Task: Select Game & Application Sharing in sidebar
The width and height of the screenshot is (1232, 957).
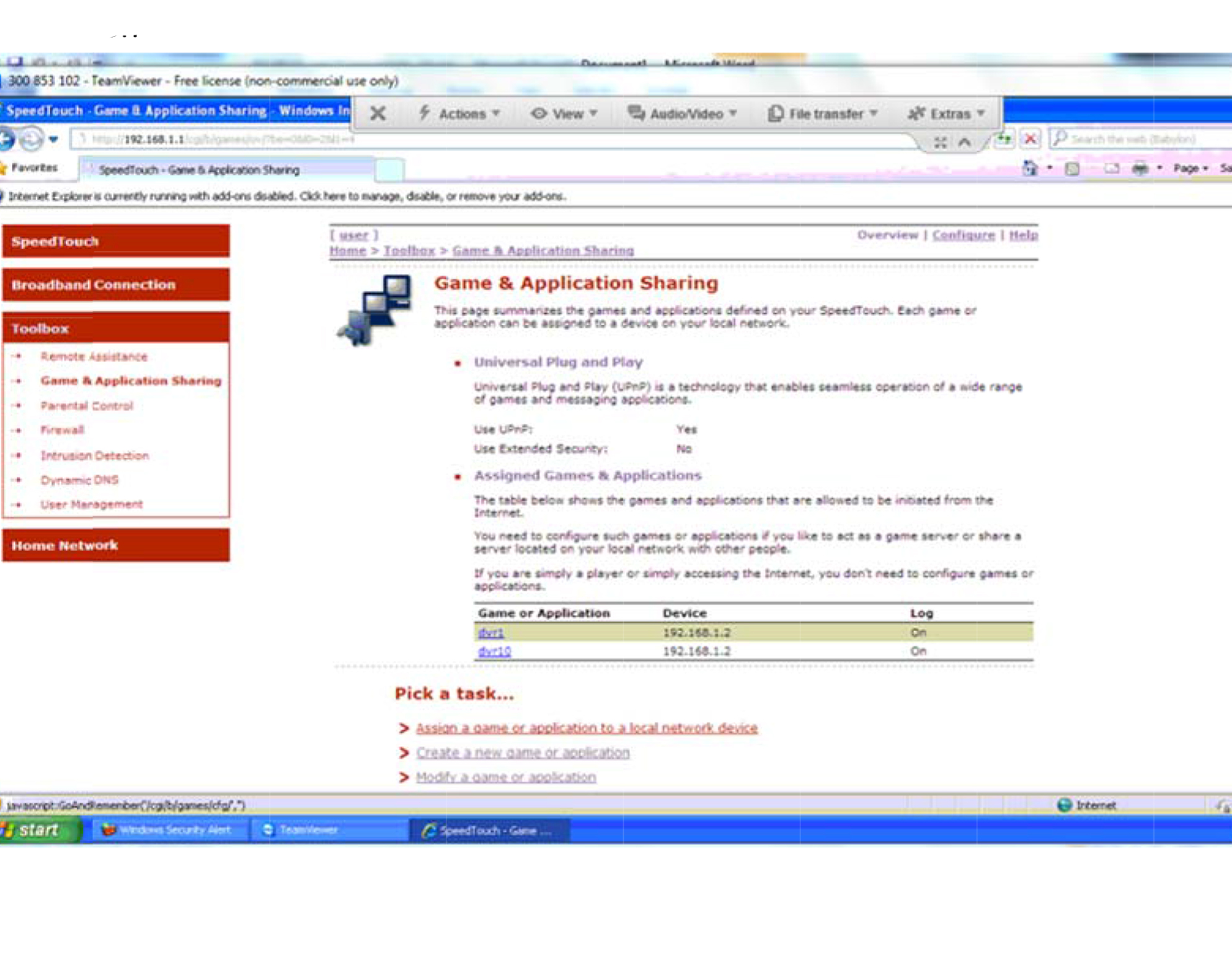Action: coord(131,381)
